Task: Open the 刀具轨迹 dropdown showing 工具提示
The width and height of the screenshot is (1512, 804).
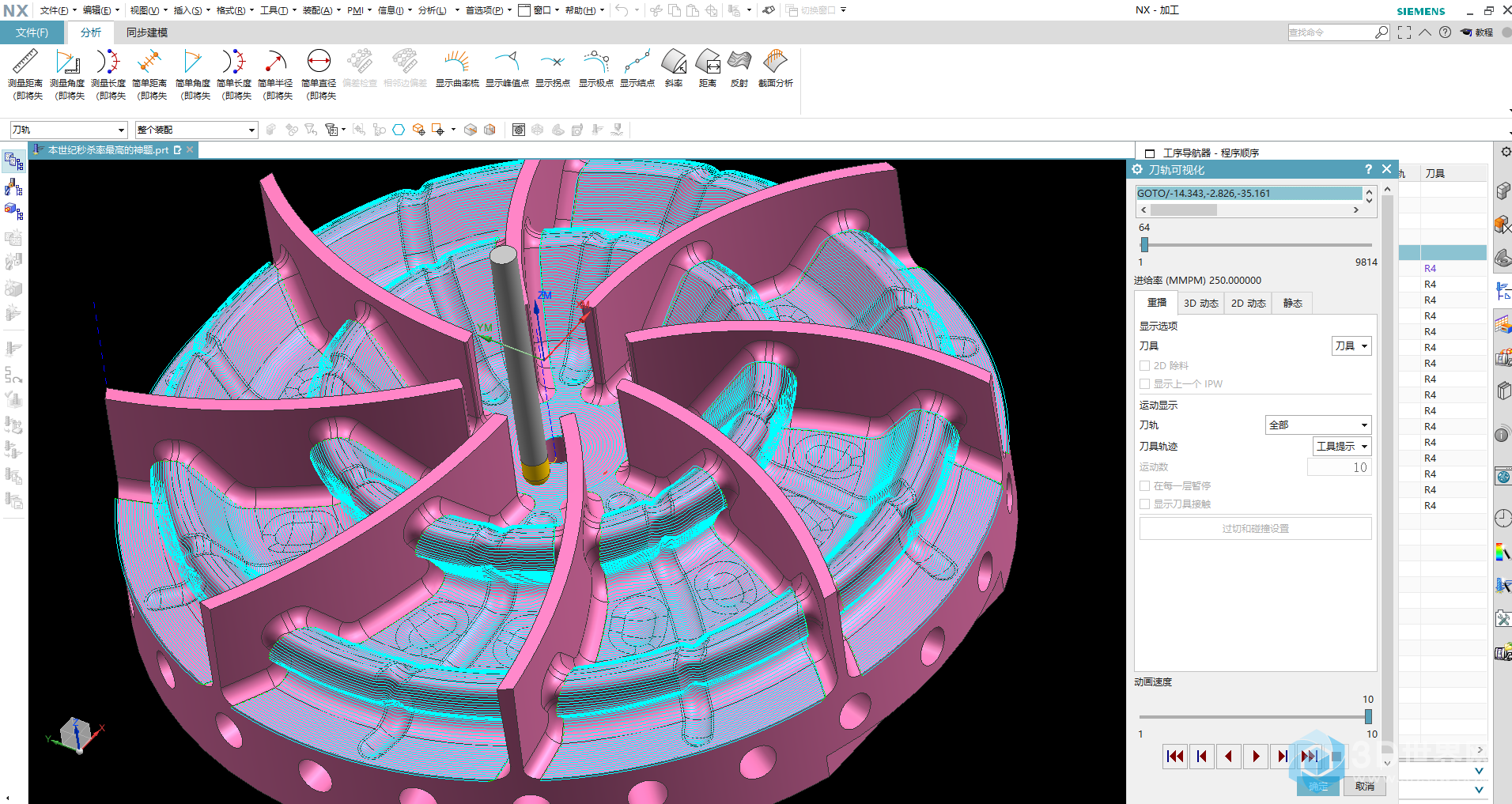Action: point(1342,446)
